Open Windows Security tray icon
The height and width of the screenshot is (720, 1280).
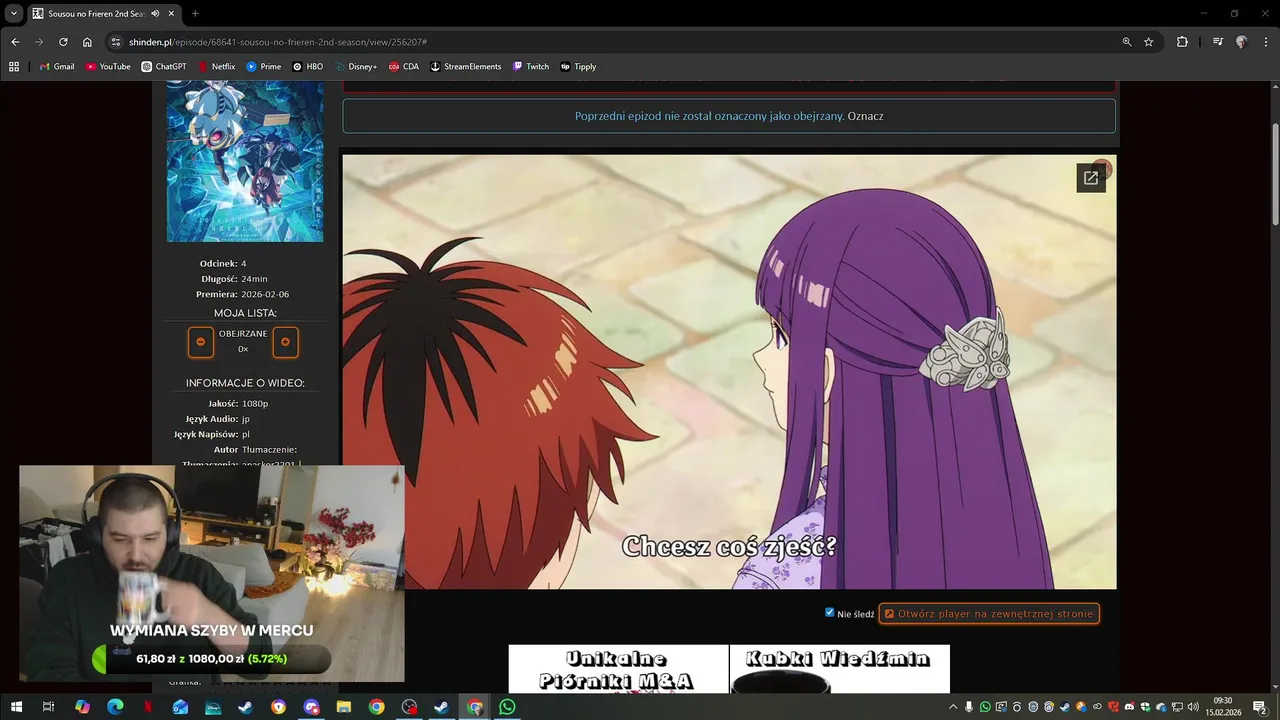(1145, 707)
